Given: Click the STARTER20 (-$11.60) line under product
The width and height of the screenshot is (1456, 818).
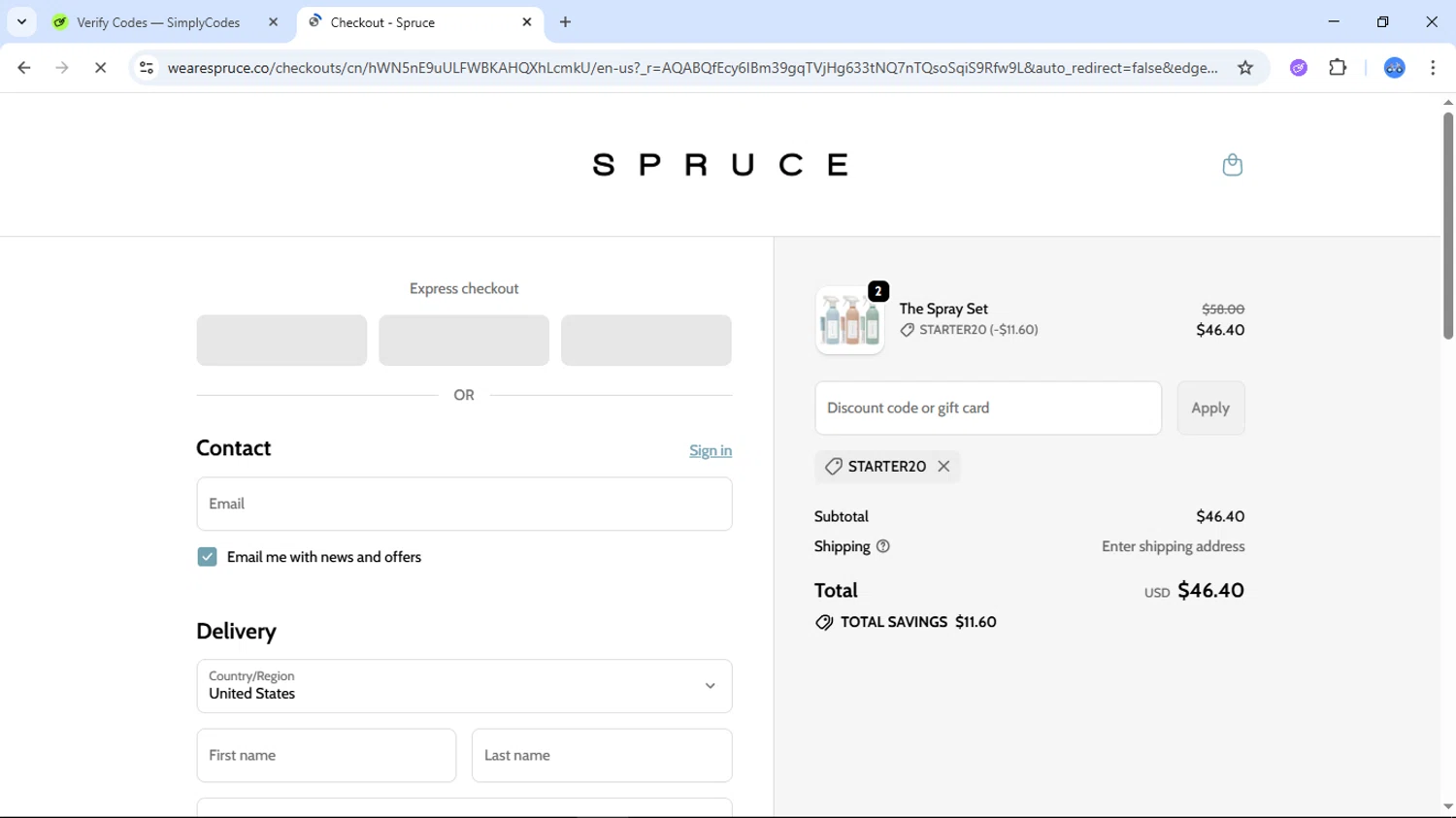Looking at the screenshot, I should pos(969,330).
